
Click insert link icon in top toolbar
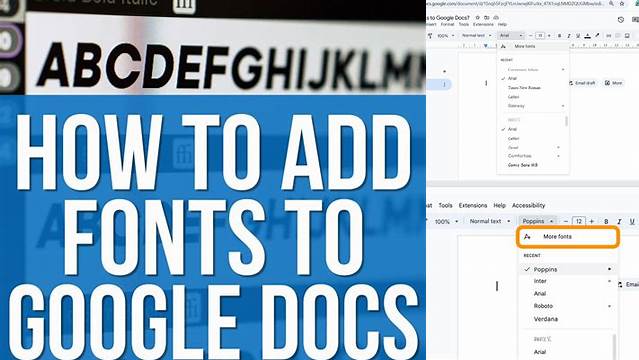coord(609,36)
